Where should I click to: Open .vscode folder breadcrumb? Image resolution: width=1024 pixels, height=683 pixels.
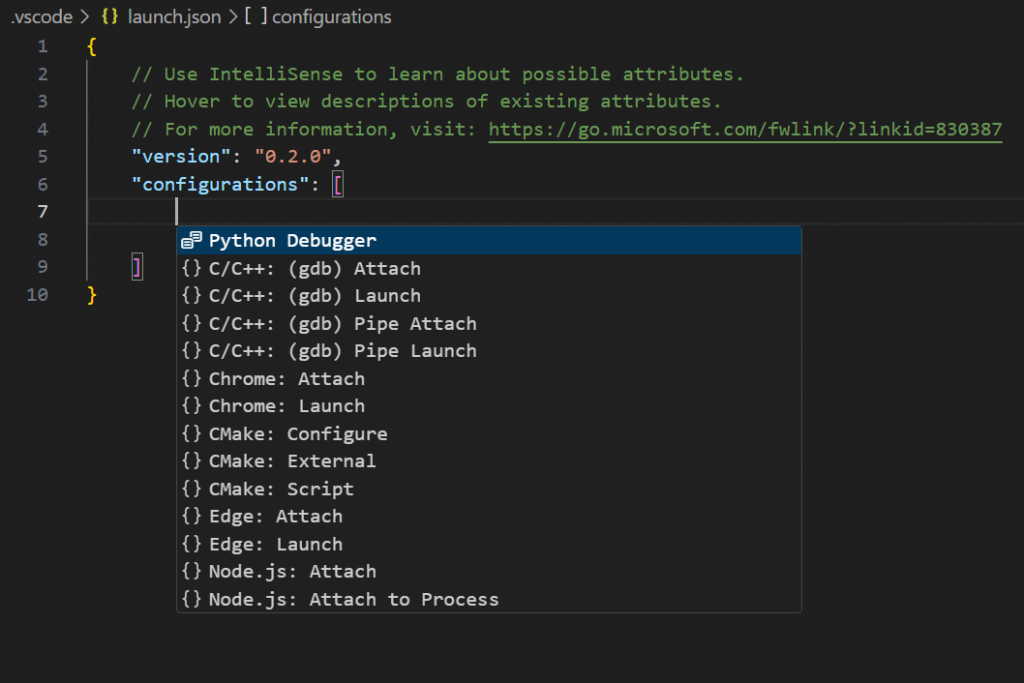pyautogui.click(x=41, y=17)
